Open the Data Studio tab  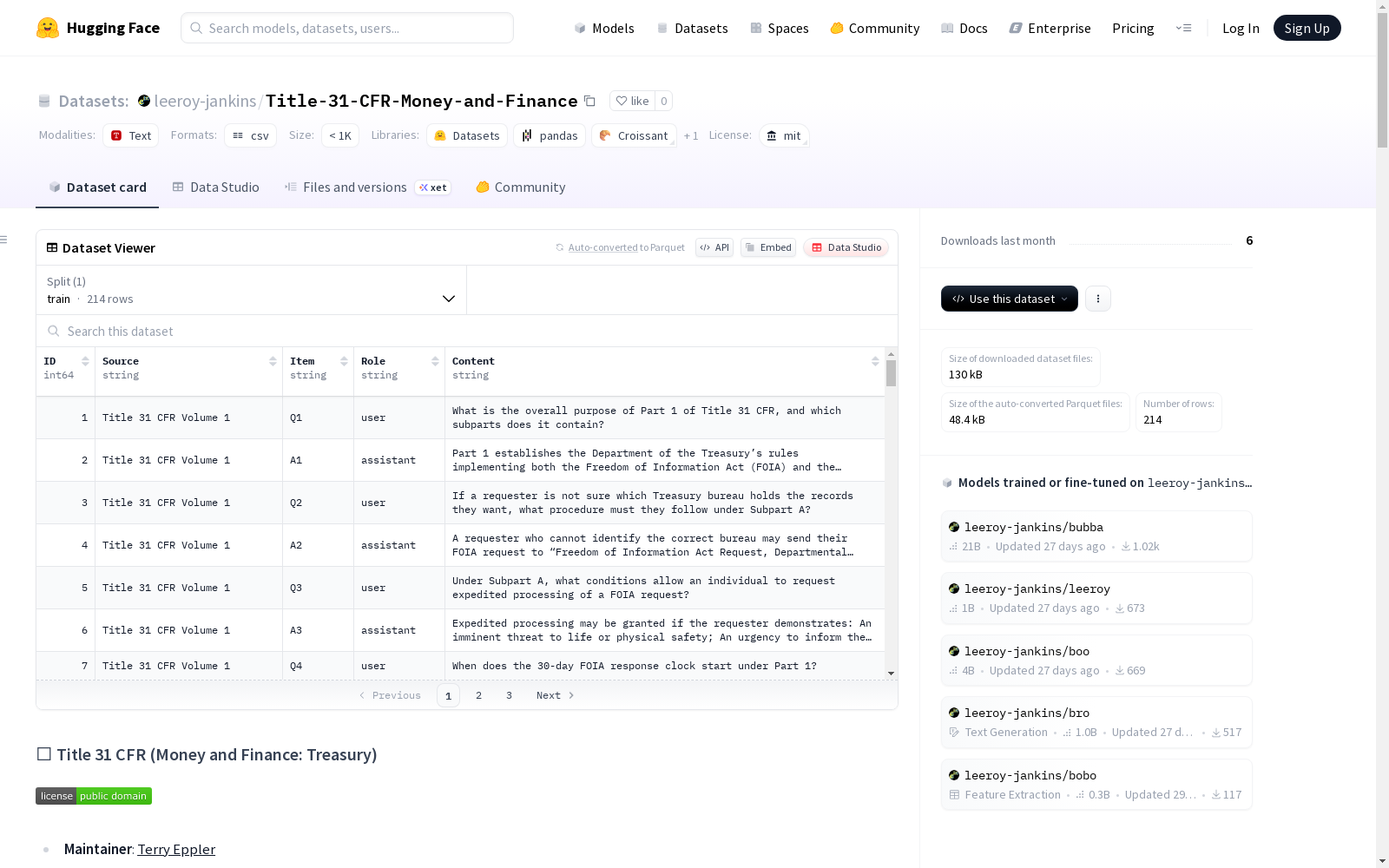pos(216,187)
